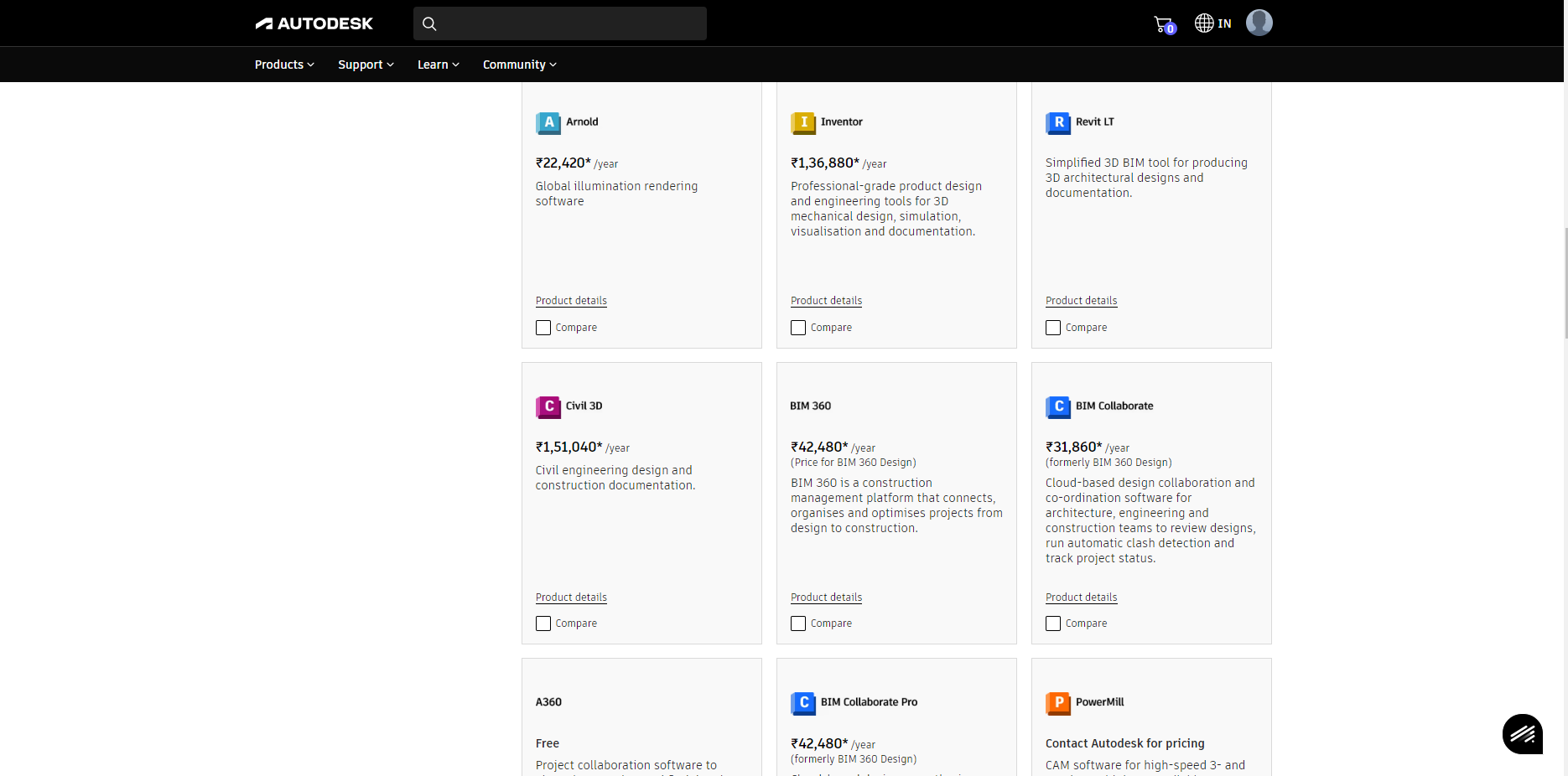Image resolution: width=1568 pixels, height=776 pixels.
Task: Click the Contact Autodesk for pricing text
Action: 1125,743
